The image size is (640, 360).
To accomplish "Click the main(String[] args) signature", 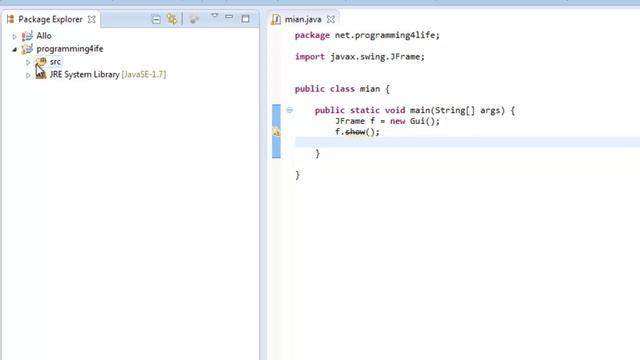I will point(457,110).
